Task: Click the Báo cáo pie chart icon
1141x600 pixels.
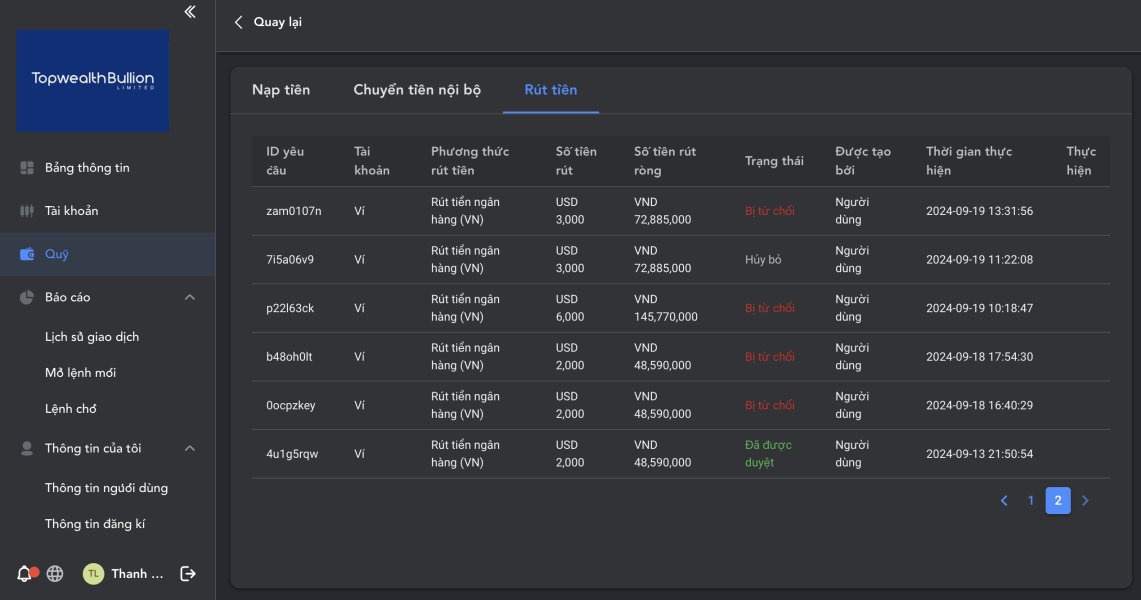Action: click(27, 297)
